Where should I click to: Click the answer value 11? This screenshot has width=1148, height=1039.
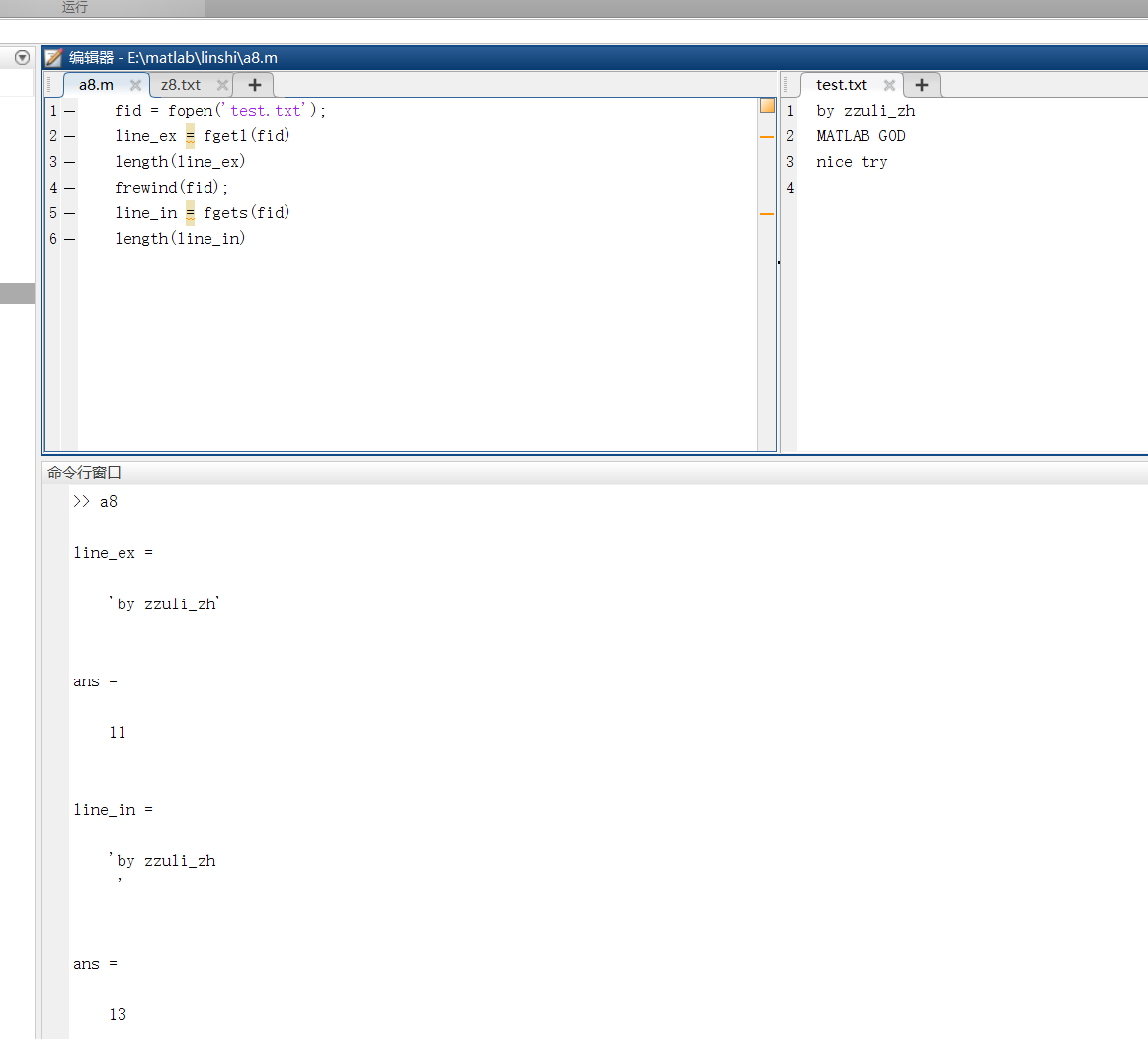coord(118,733)
